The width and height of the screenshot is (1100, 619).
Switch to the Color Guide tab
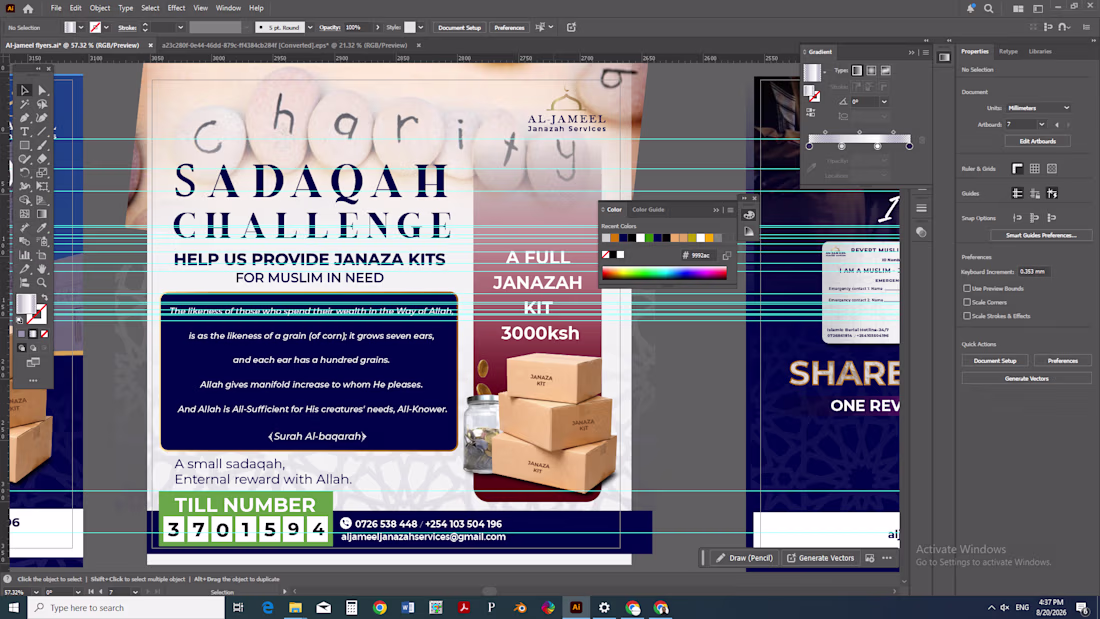pos(648,210)
